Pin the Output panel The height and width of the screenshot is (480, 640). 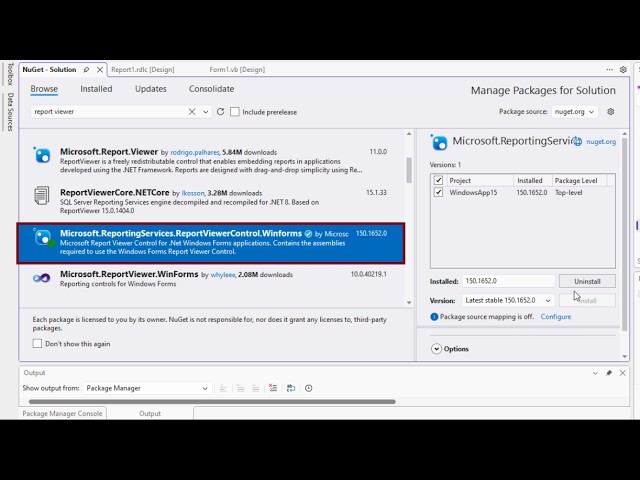coord(609,373)
